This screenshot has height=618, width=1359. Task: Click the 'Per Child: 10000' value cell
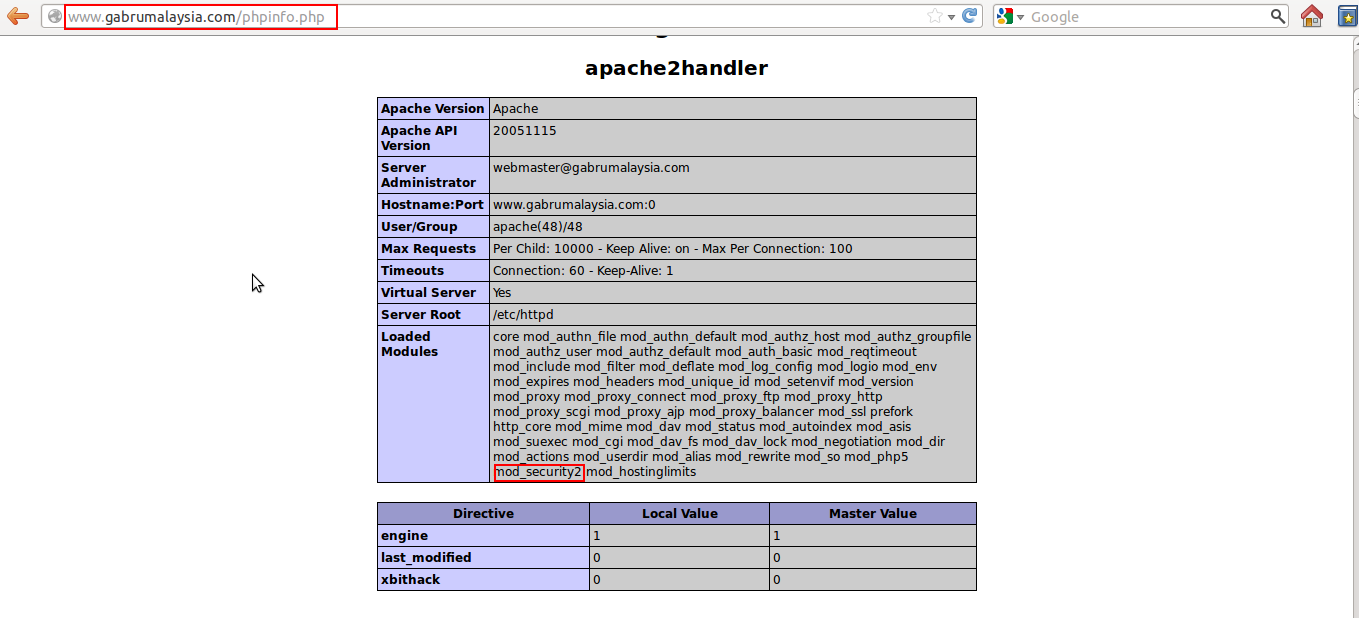tap(732, 249)
